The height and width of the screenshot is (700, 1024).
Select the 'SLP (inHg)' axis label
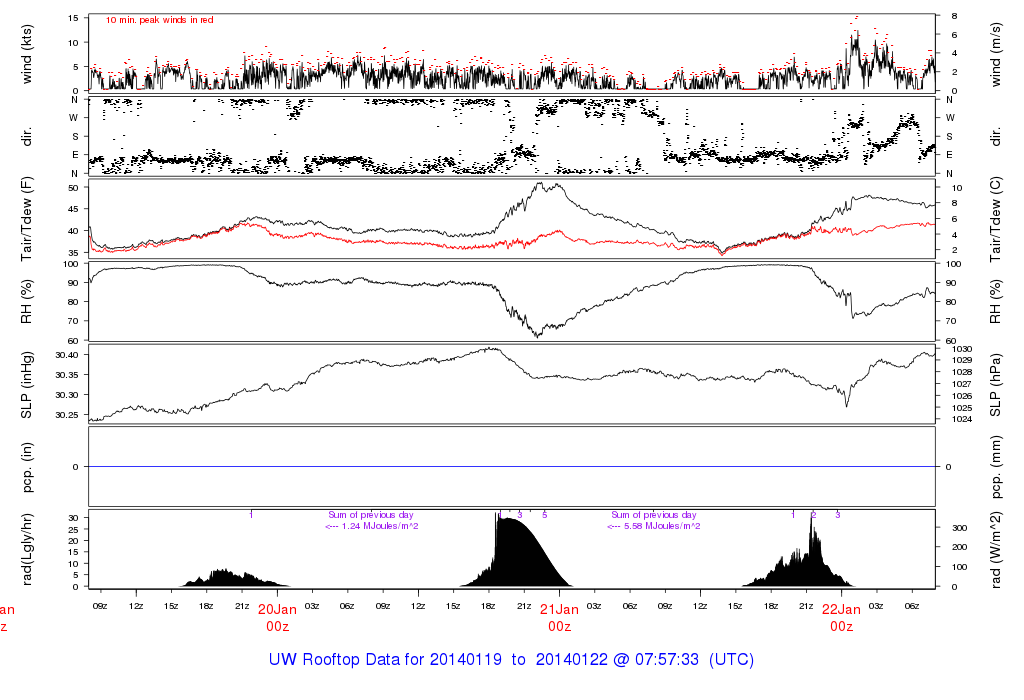click(27, 385)
